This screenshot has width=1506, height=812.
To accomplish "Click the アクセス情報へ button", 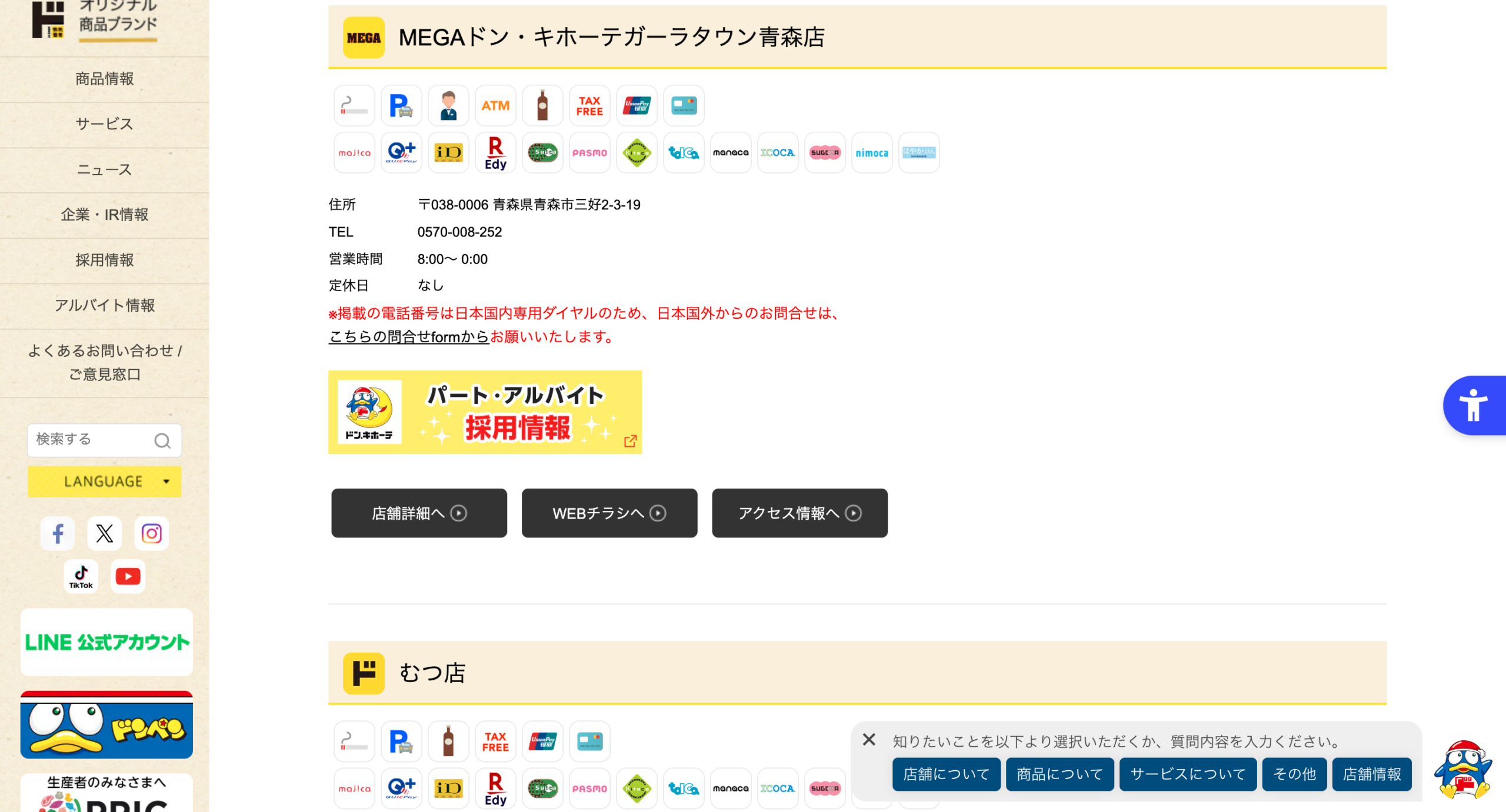I will [799, 513].
